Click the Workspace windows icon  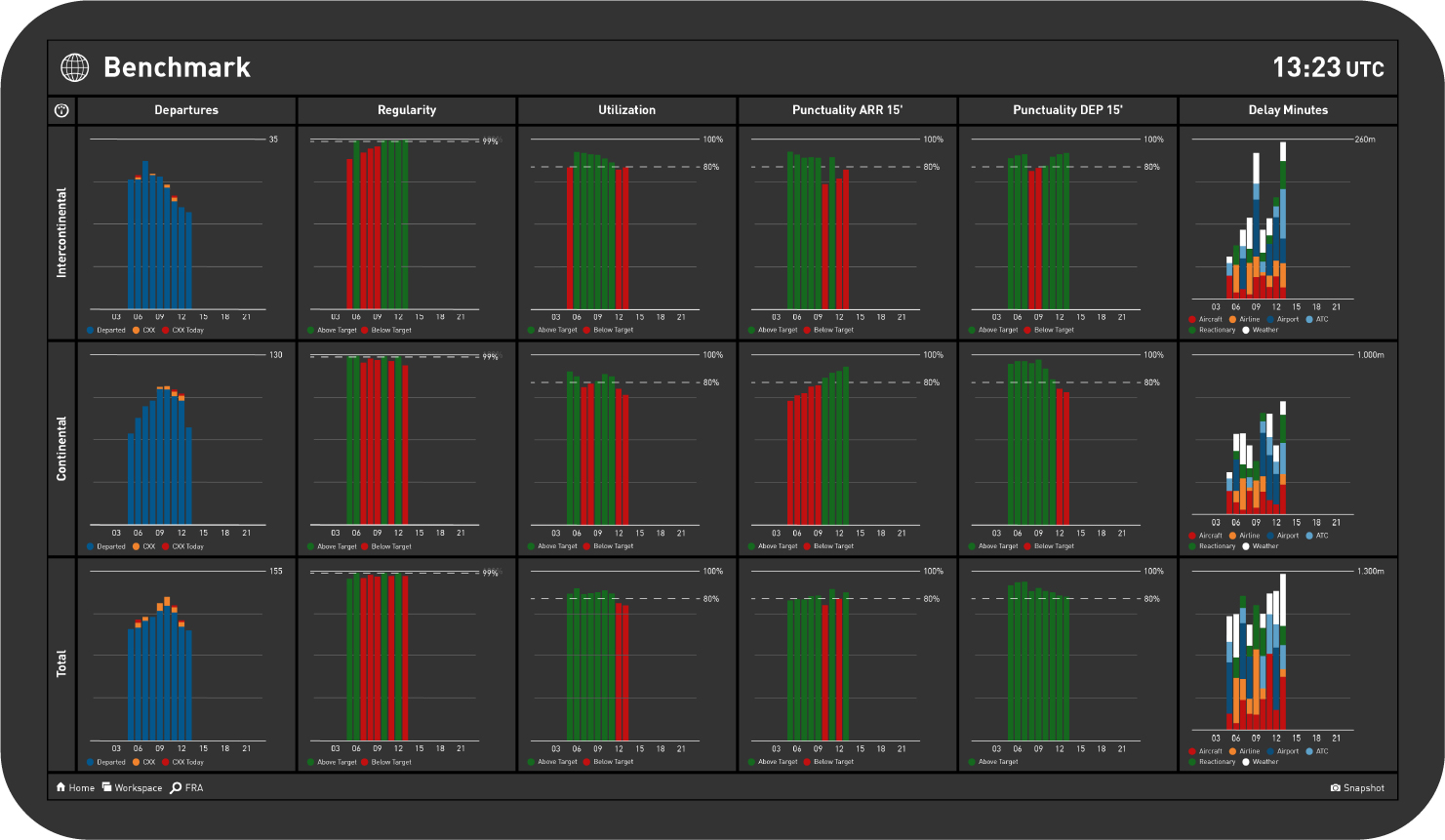tap(107, 787)
